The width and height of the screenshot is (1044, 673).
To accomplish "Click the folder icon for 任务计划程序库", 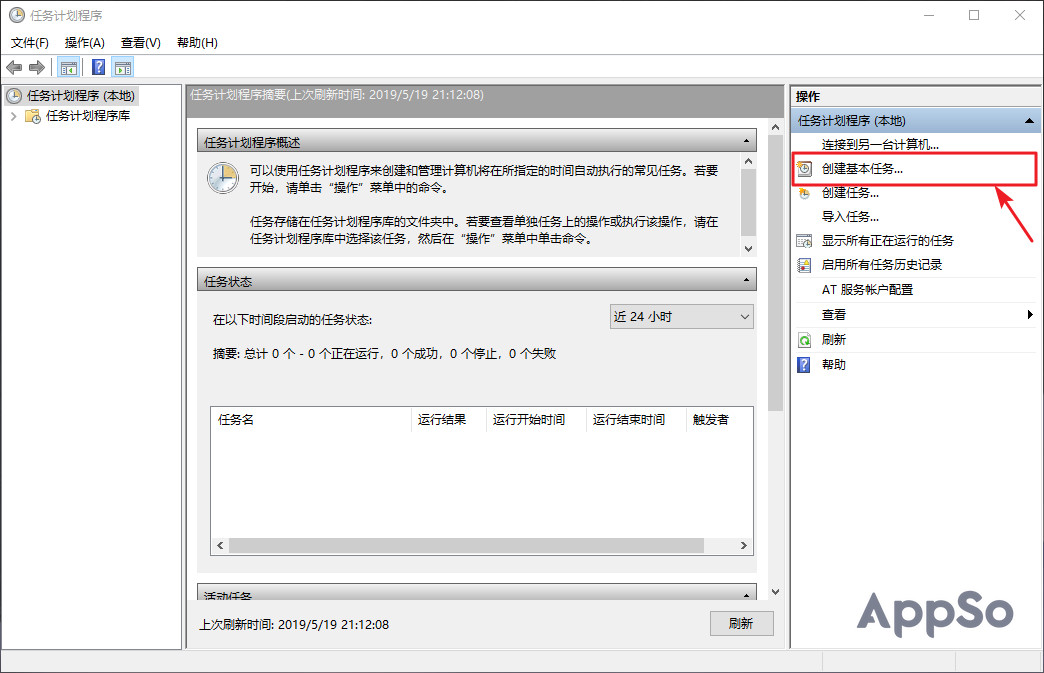I will (x=33, y=116).
